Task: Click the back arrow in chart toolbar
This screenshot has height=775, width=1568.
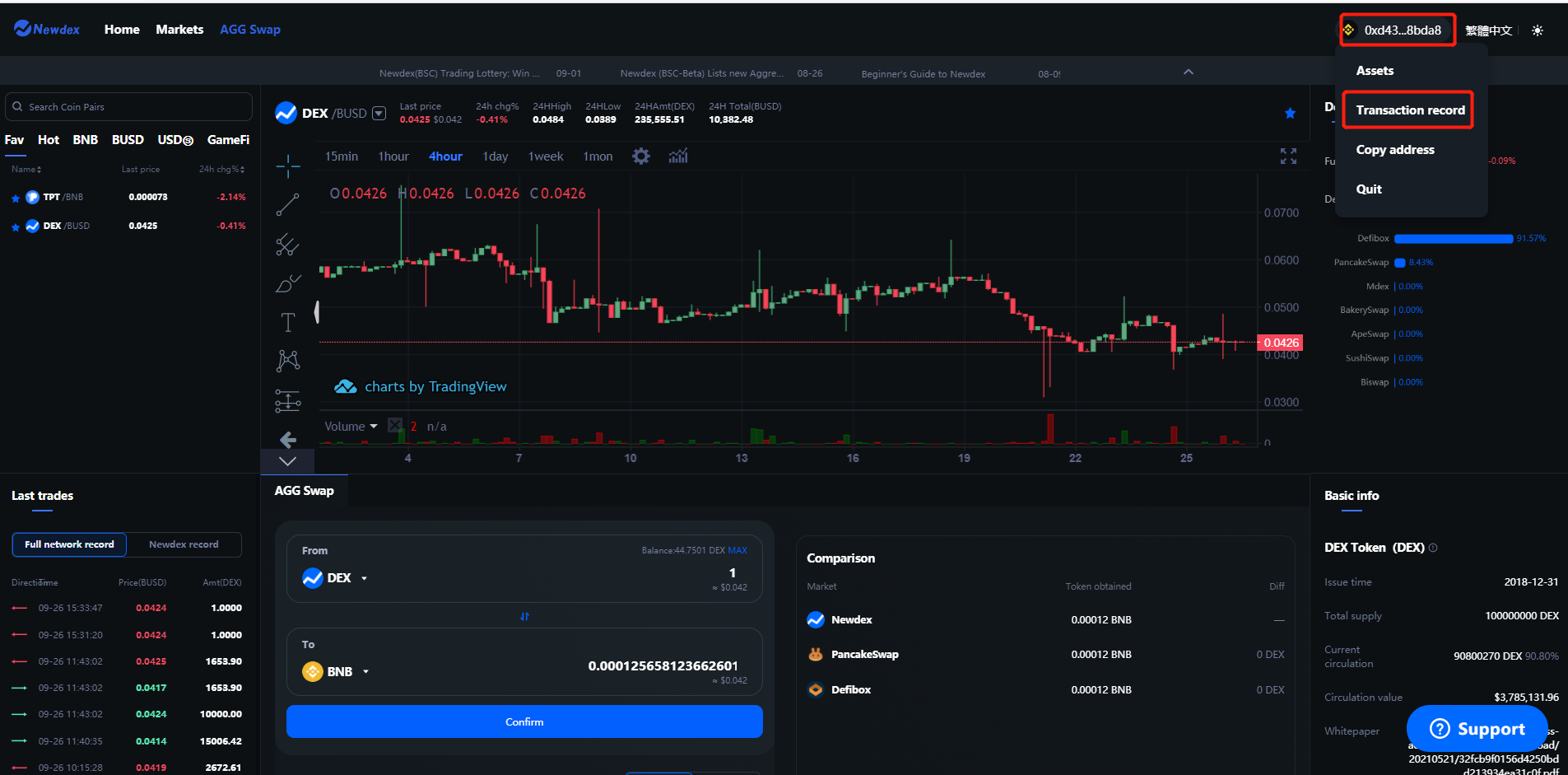Action: click(287, 439)
